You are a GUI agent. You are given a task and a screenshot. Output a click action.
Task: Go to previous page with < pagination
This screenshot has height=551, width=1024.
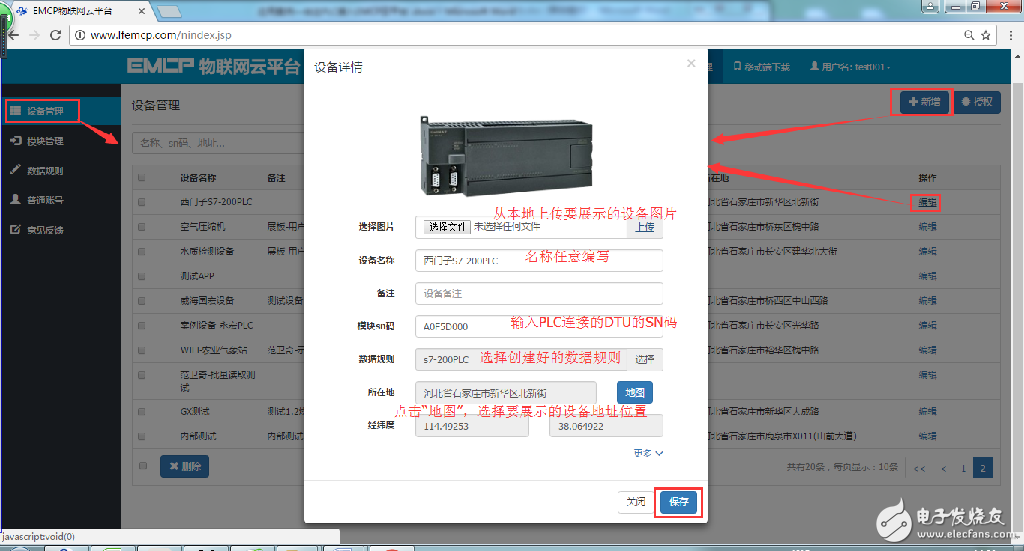[x=943, y=468]
